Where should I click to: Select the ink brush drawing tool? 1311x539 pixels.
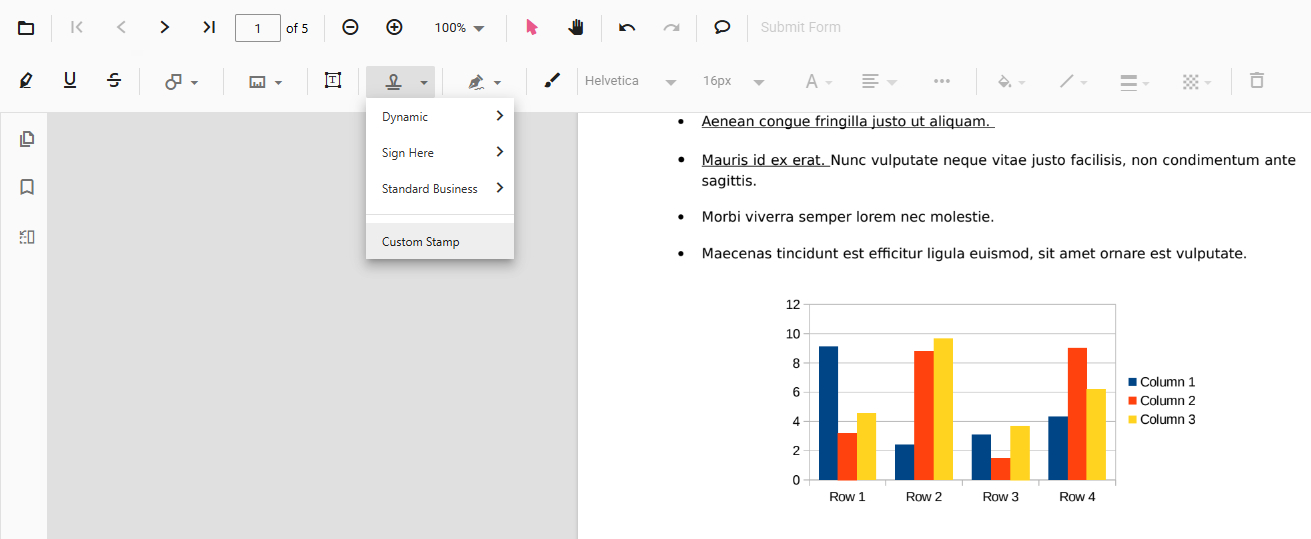point(552,81)
